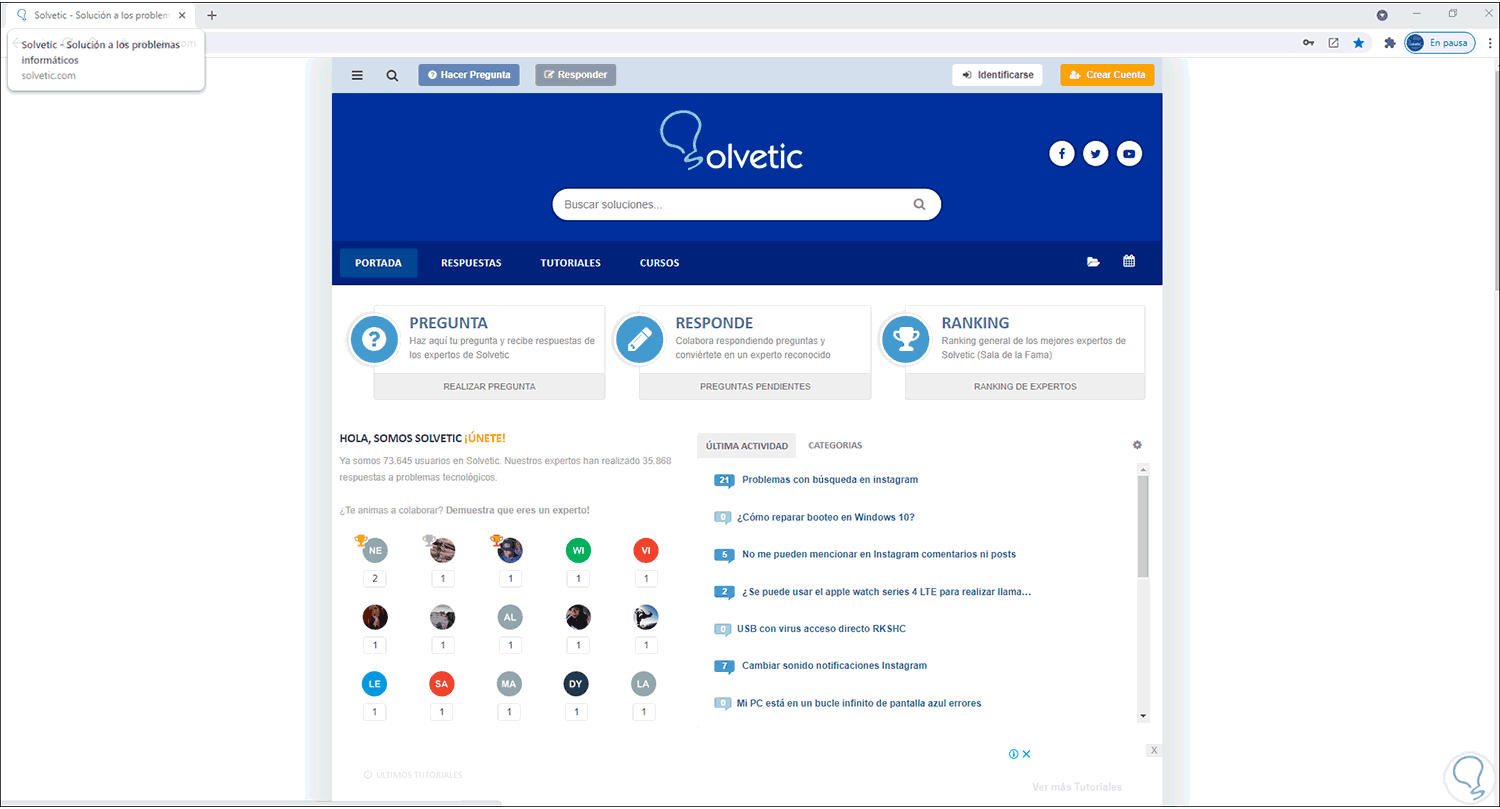Click the question mark icon of PREGUNTA
This screenshot has height=809, width=1500.
click(x=374, y=341)
